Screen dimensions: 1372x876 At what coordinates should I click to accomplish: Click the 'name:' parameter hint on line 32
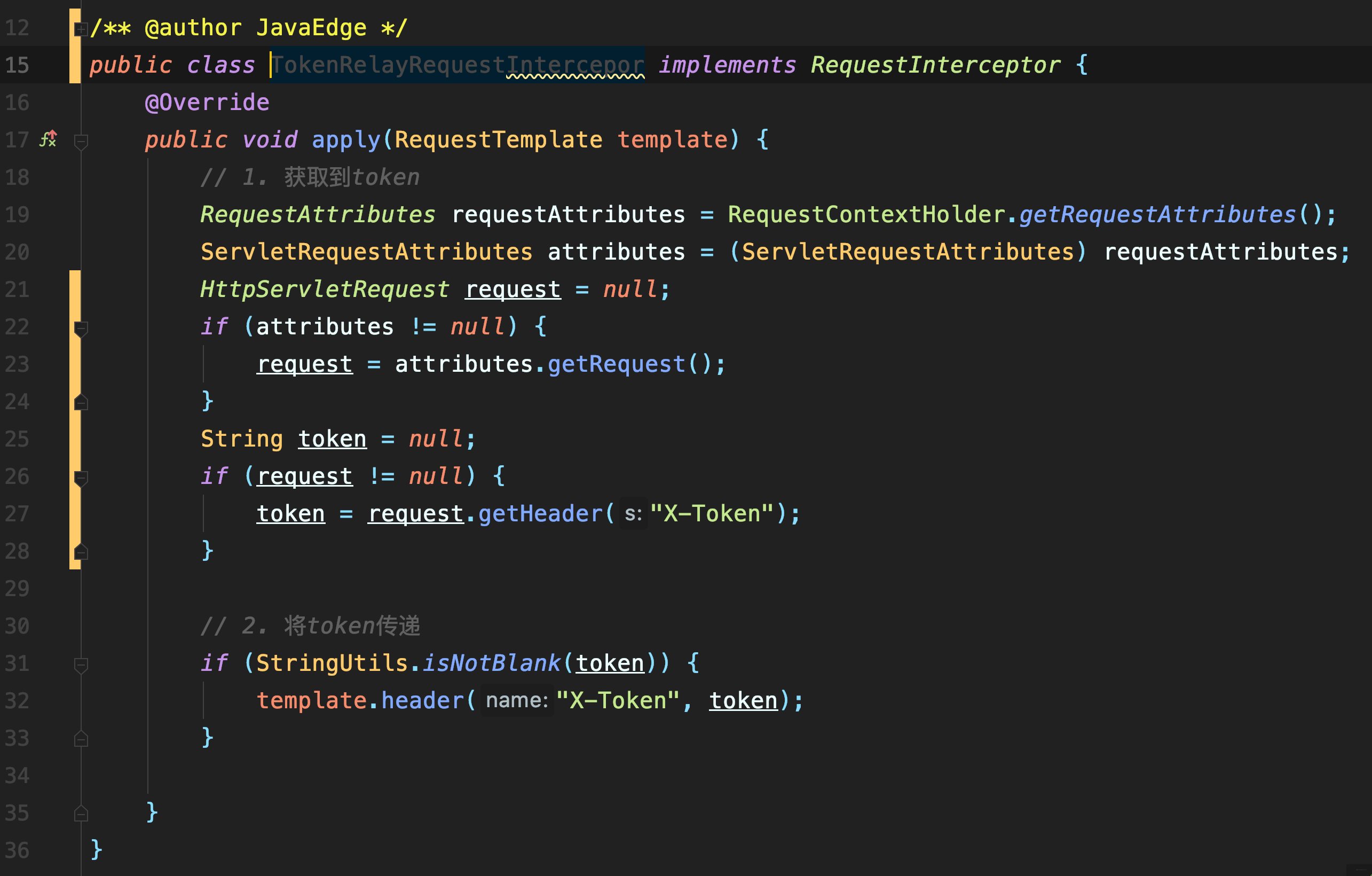[x=516, y=700]
